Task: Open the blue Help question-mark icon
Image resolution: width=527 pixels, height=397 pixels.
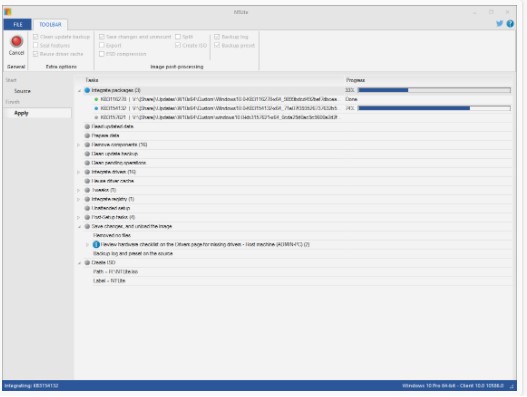Action: point(510,24)
